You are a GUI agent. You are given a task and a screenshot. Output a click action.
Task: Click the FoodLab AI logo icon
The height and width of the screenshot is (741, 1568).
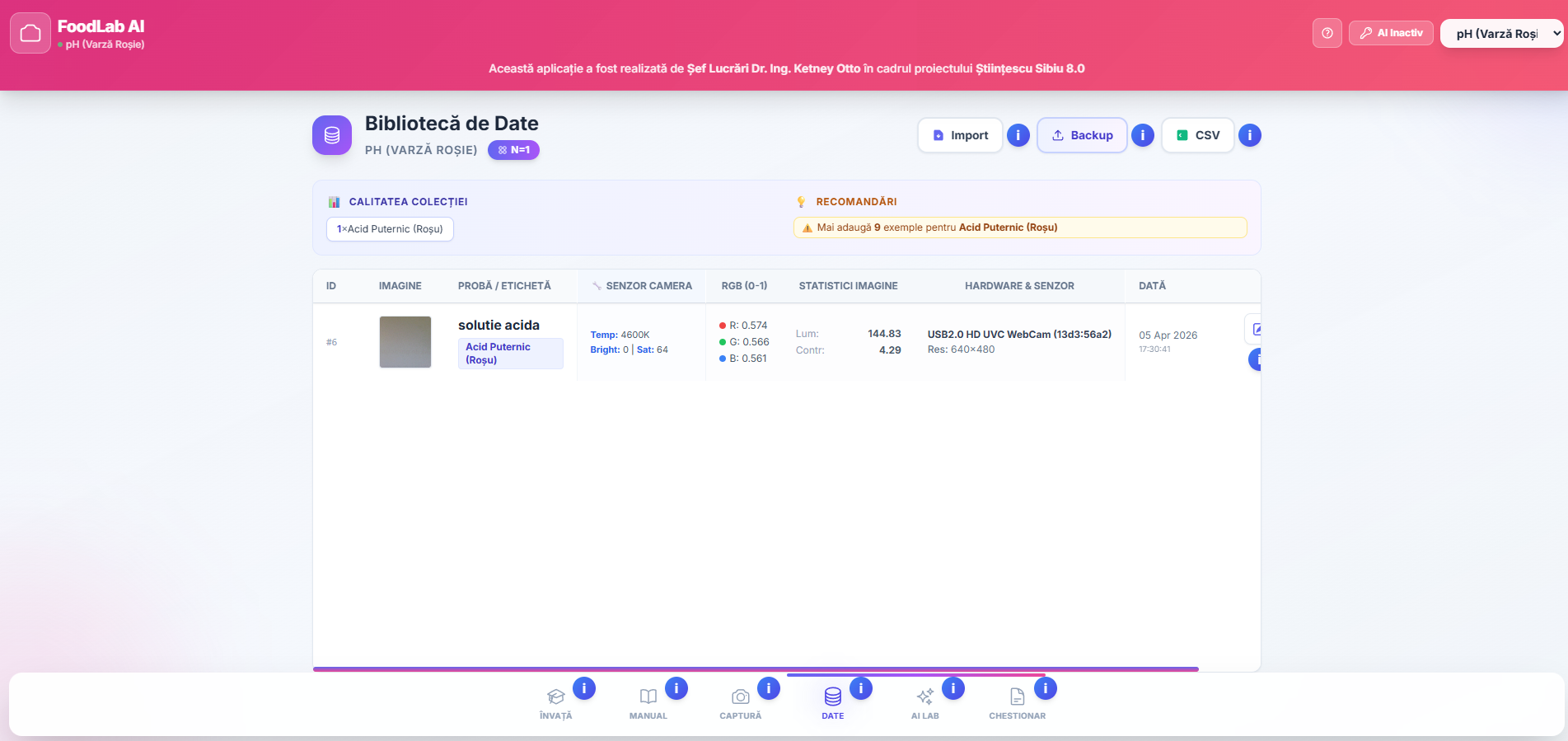coord(30,34)
